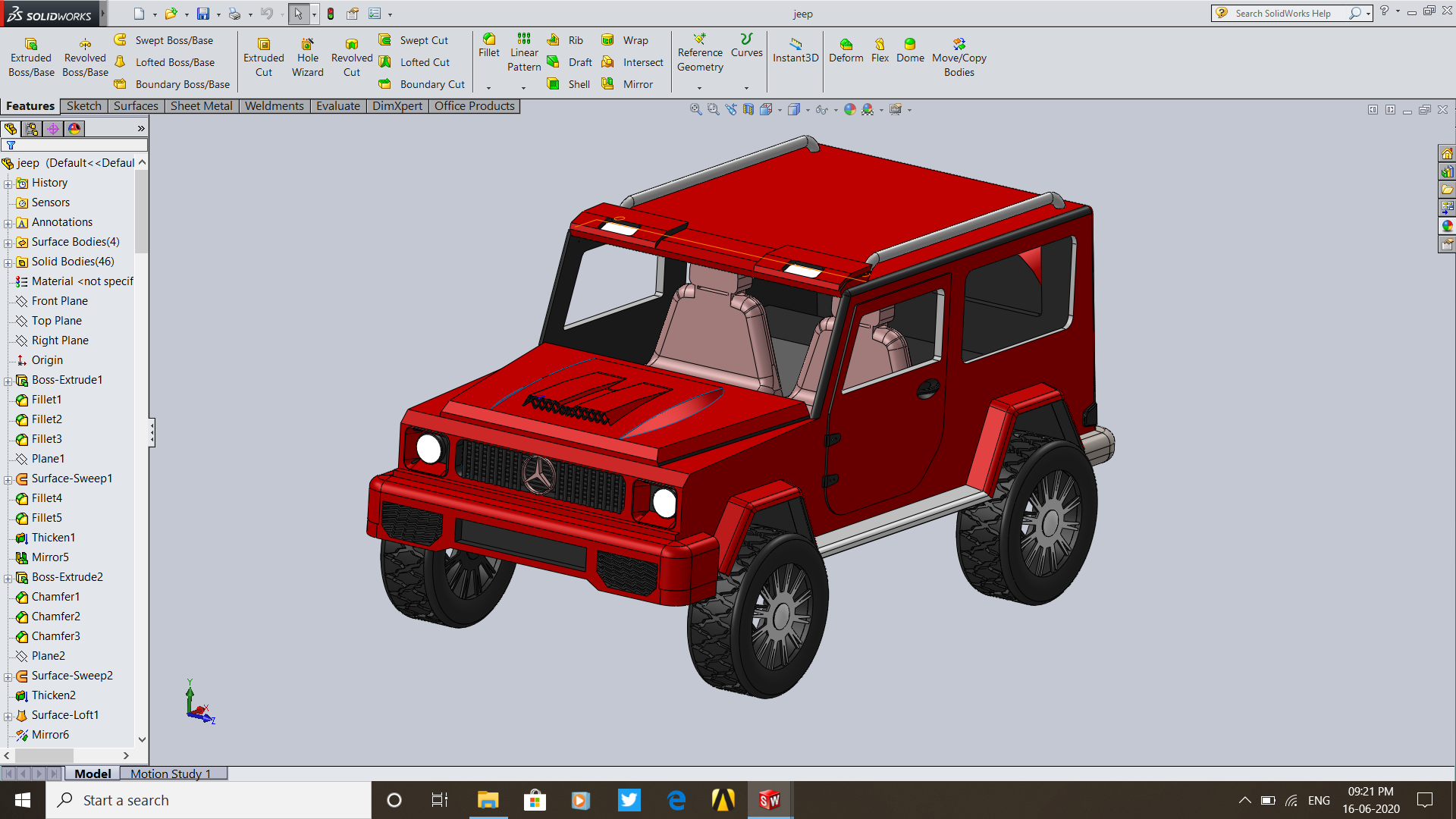This screenshot has width=1456, height=819.
Task: Switch to the Evaluate tab
Action: coord(337,106)
